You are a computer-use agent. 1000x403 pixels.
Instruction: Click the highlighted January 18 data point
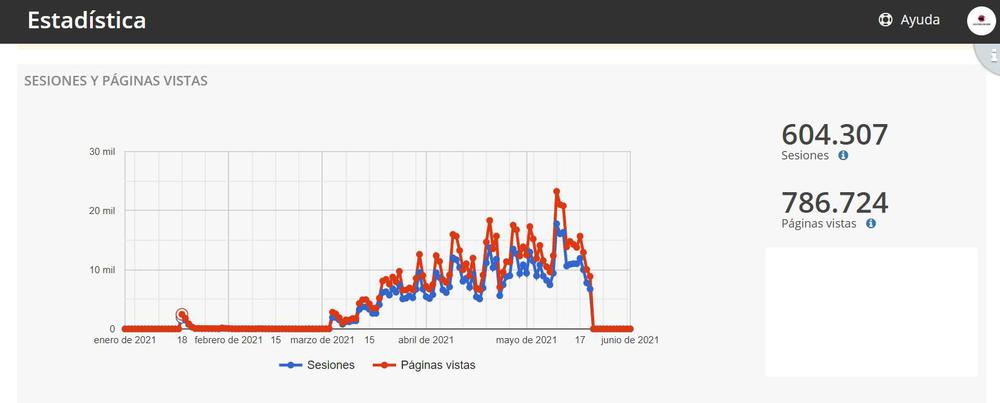182,315
